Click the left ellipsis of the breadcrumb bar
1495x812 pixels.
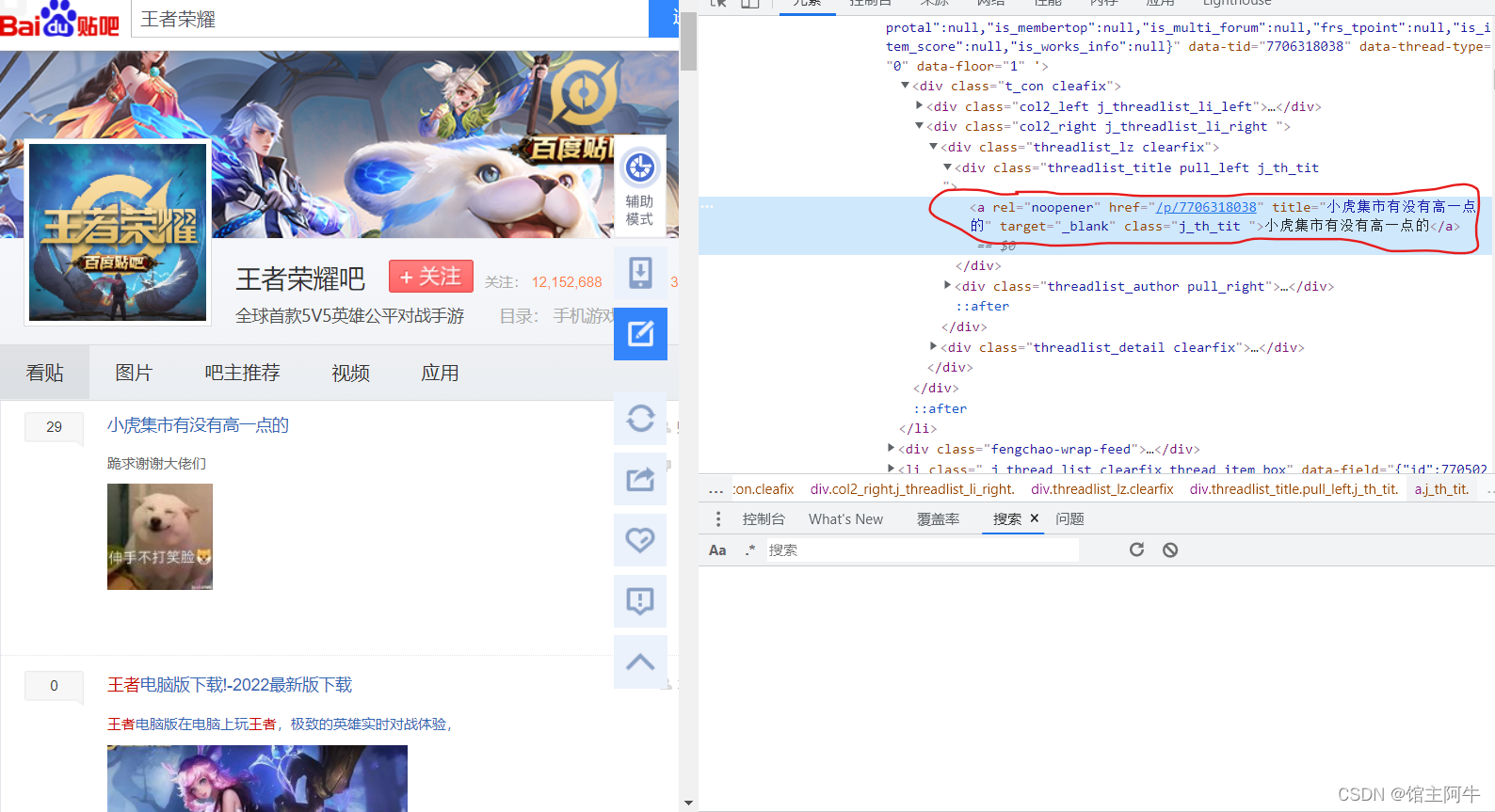click(x=715, y=489)
